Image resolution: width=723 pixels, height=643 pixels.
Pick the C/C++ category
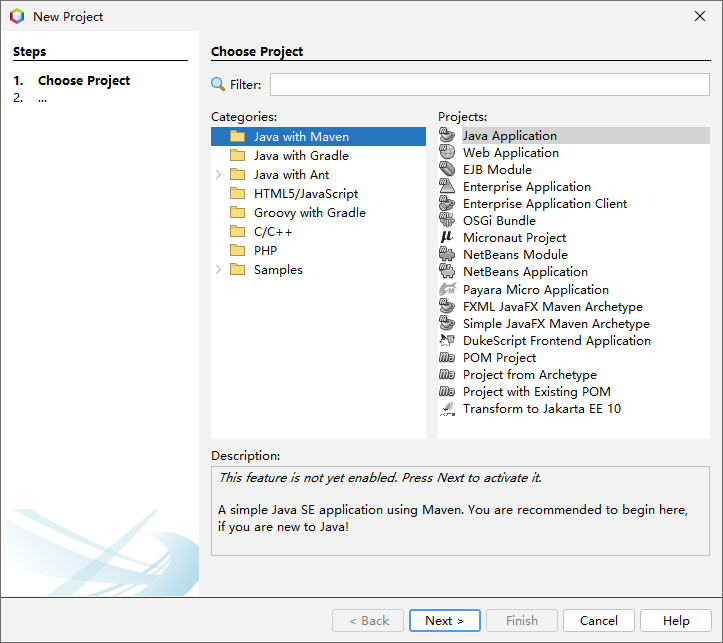[x=273, y=232]
